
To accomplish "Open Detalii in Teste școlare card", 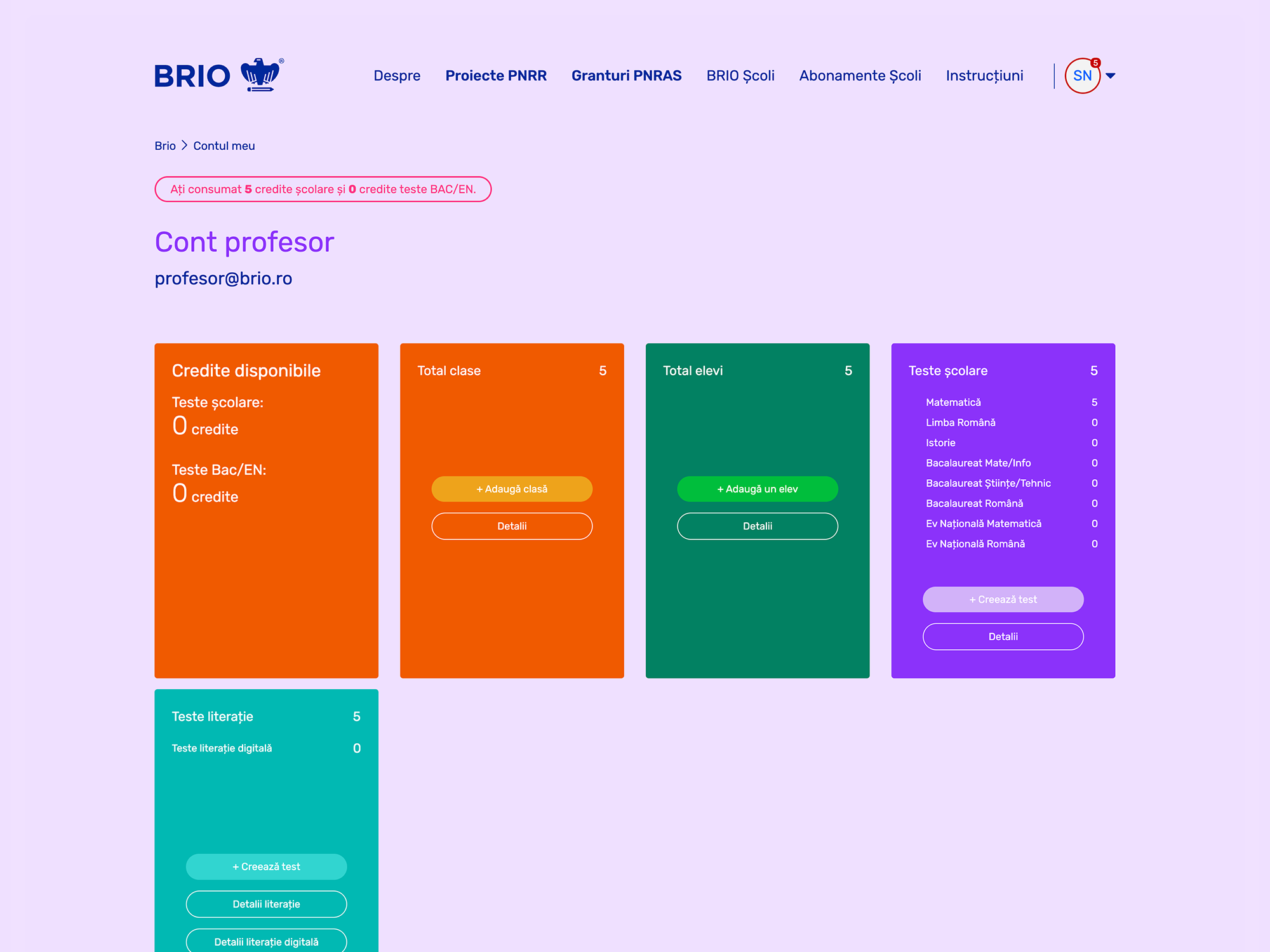I will [1003, 637].
